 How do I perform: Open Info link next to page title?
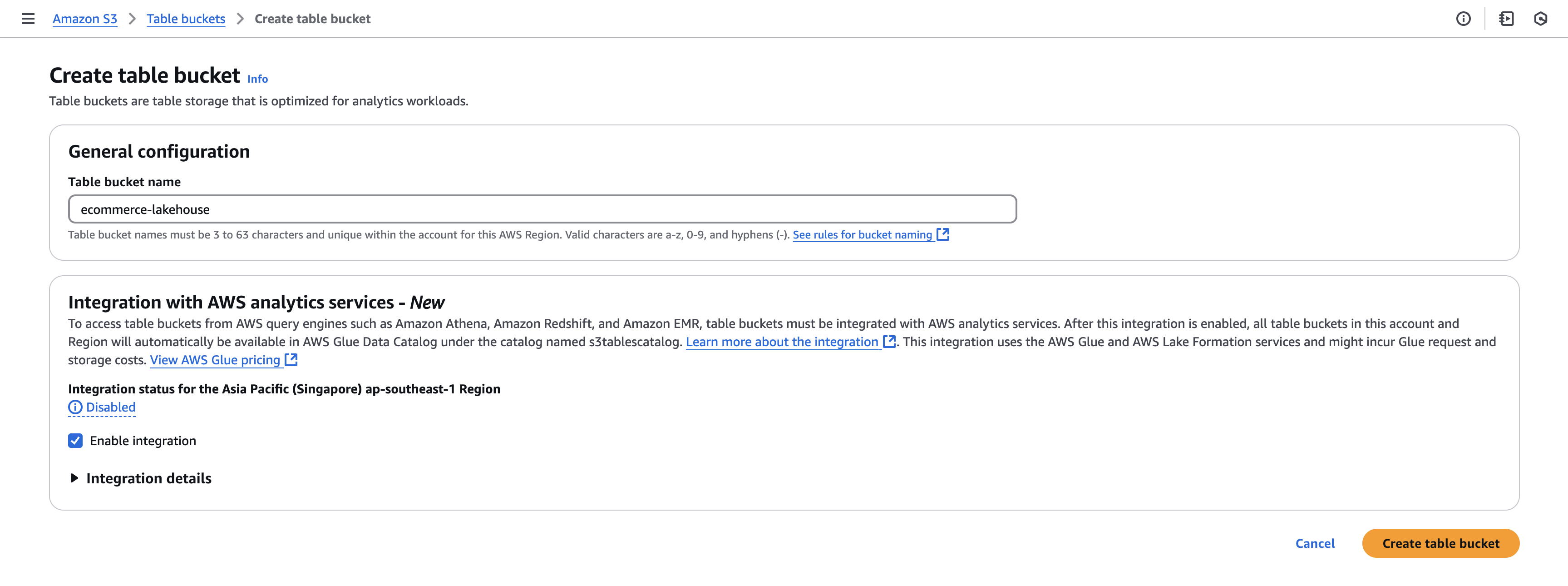257,79
